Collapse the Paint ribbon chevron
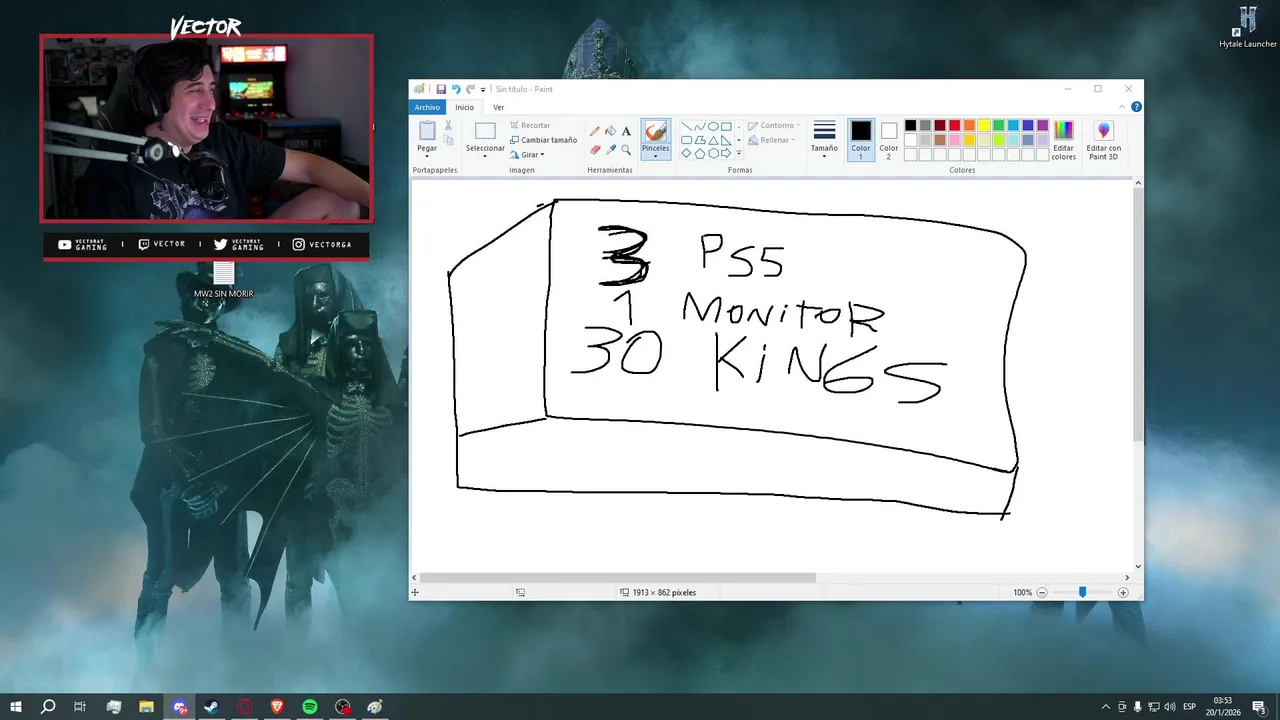This screenshot has width=1280, height=720. click(x=1121, y=107)
